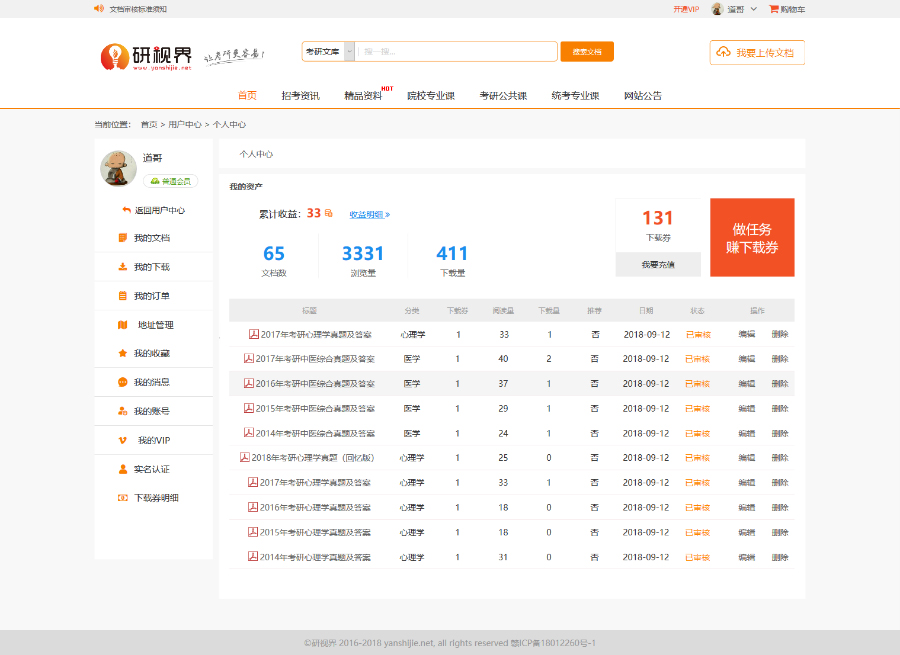Click the 我的下载 download icon
The width and height of the screenshot is (900, 655).
(123, 267)
